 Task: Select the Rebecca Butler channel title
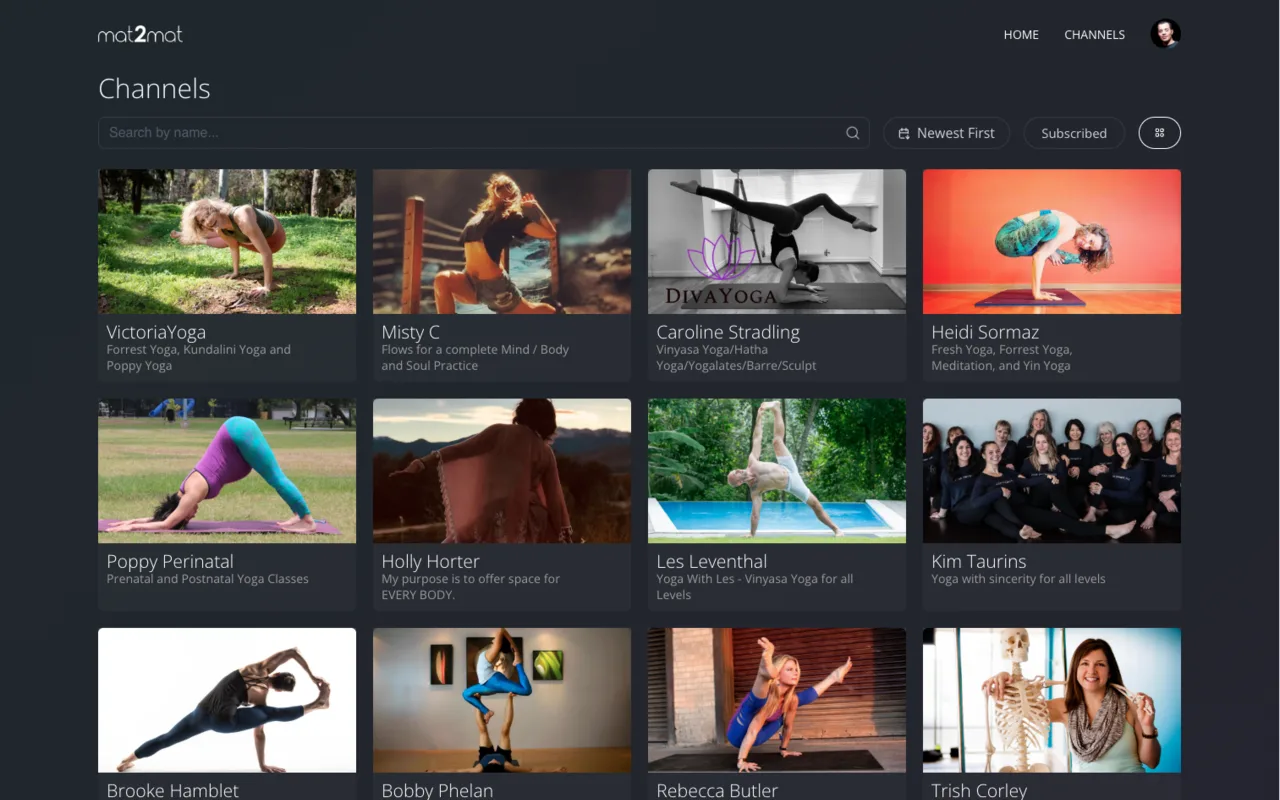(717, 791)
